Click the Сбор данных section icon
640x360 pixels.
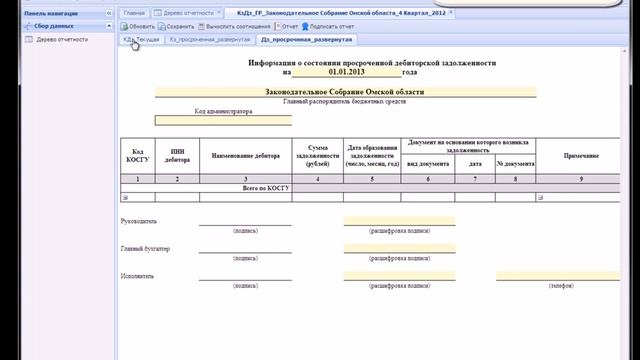(x=28, y=26)
